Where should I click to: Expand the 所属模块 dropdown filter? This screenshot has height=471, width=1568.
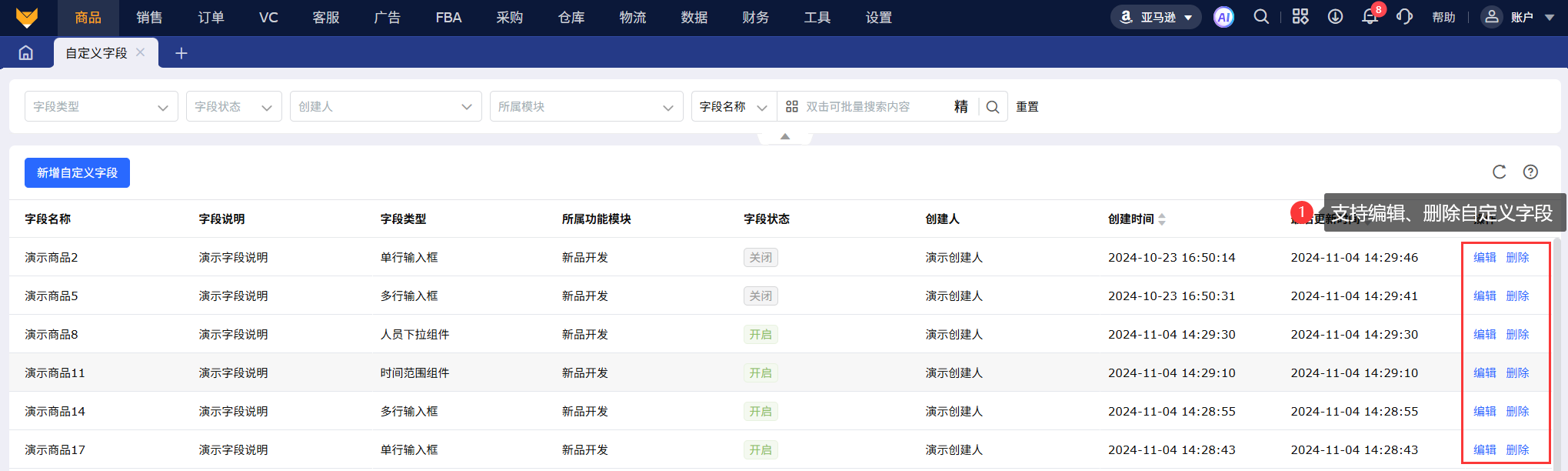[587, 106]
